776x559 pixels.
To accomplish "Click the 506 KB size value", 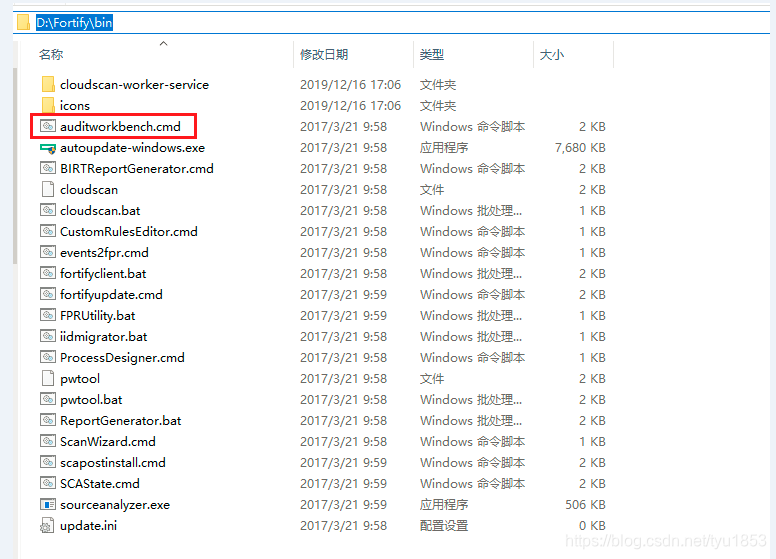I will tap(585, 505).
